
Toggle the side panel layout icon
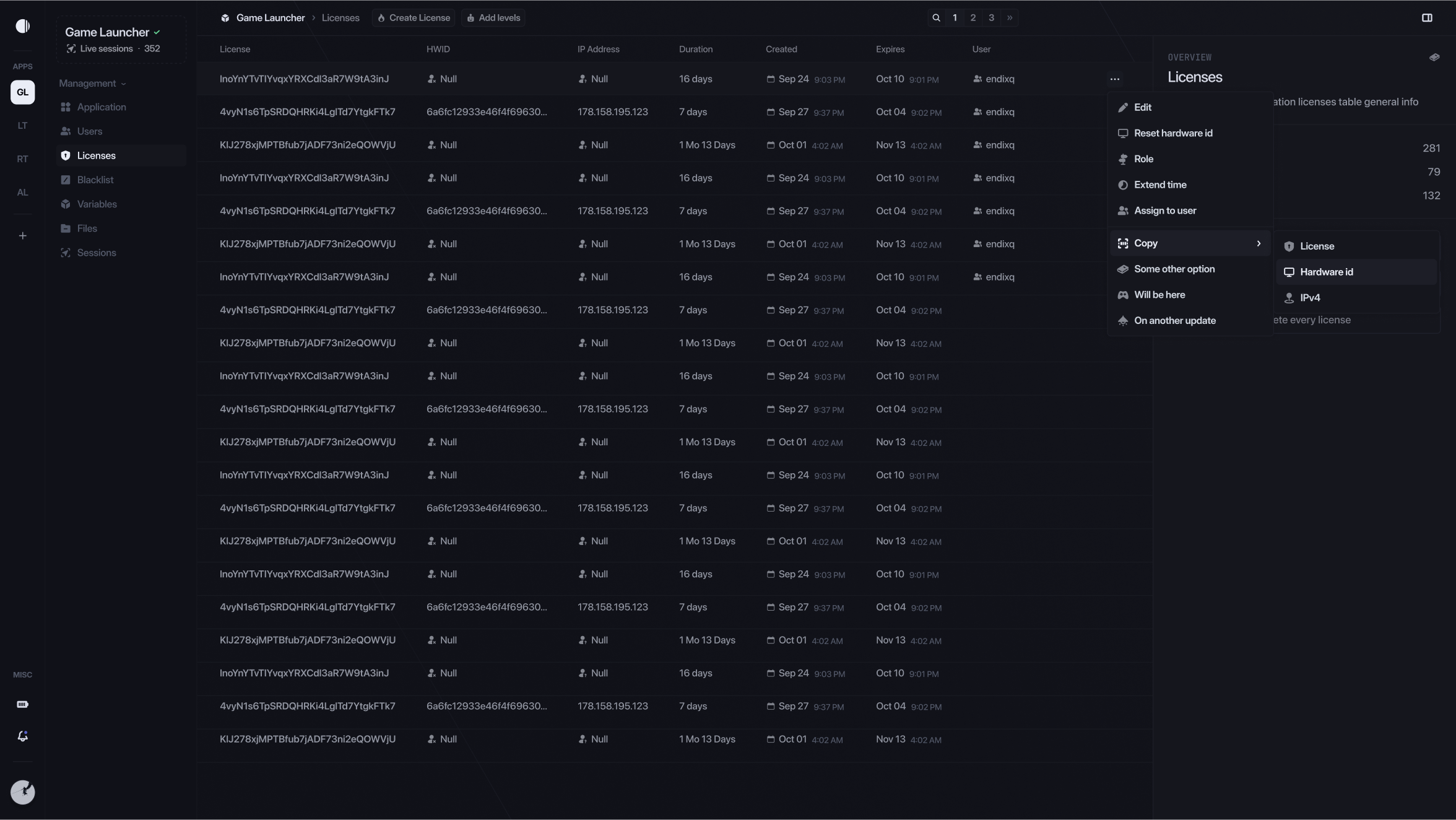click(x=1427, y=18)
